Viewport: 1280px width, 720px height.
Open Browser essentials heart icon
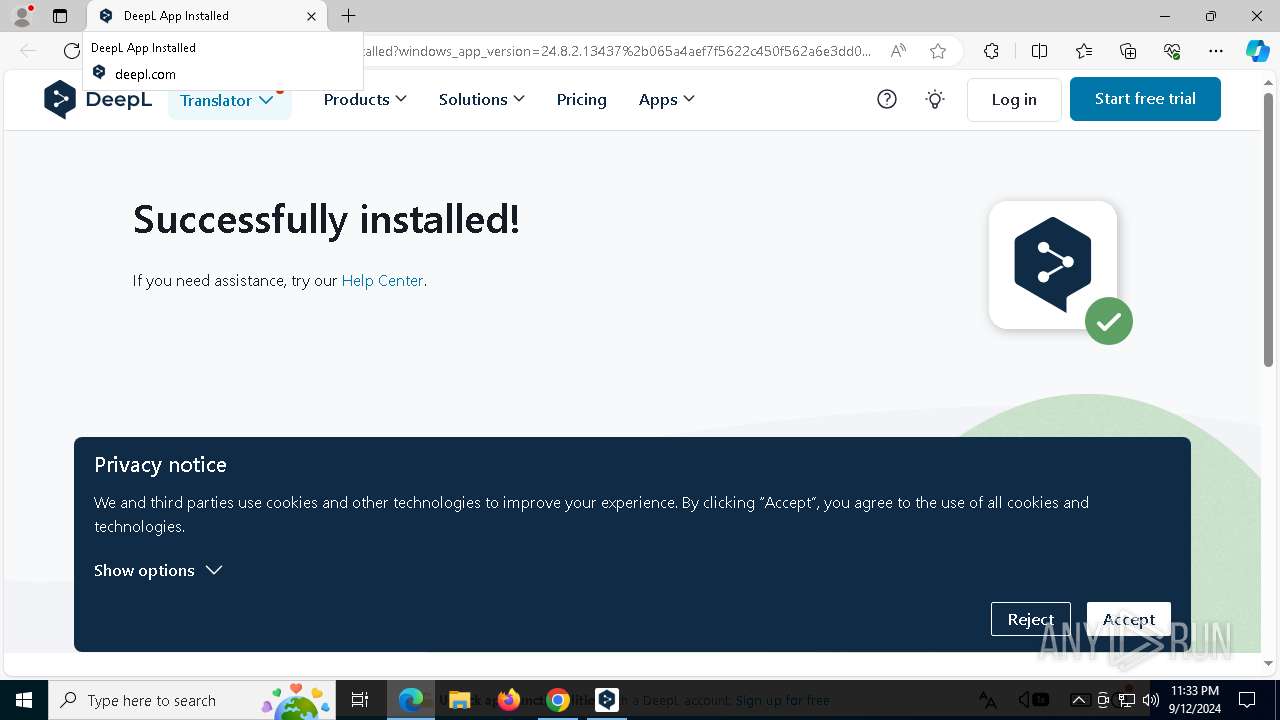click(x=1172, y=51)
